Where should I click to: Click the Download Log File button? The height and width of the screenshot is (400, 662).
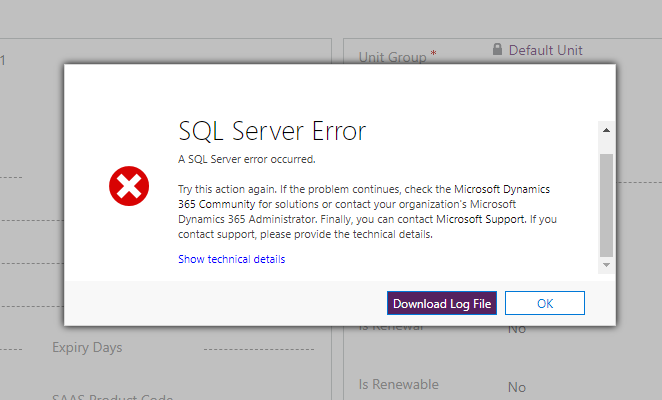[442, 303]
